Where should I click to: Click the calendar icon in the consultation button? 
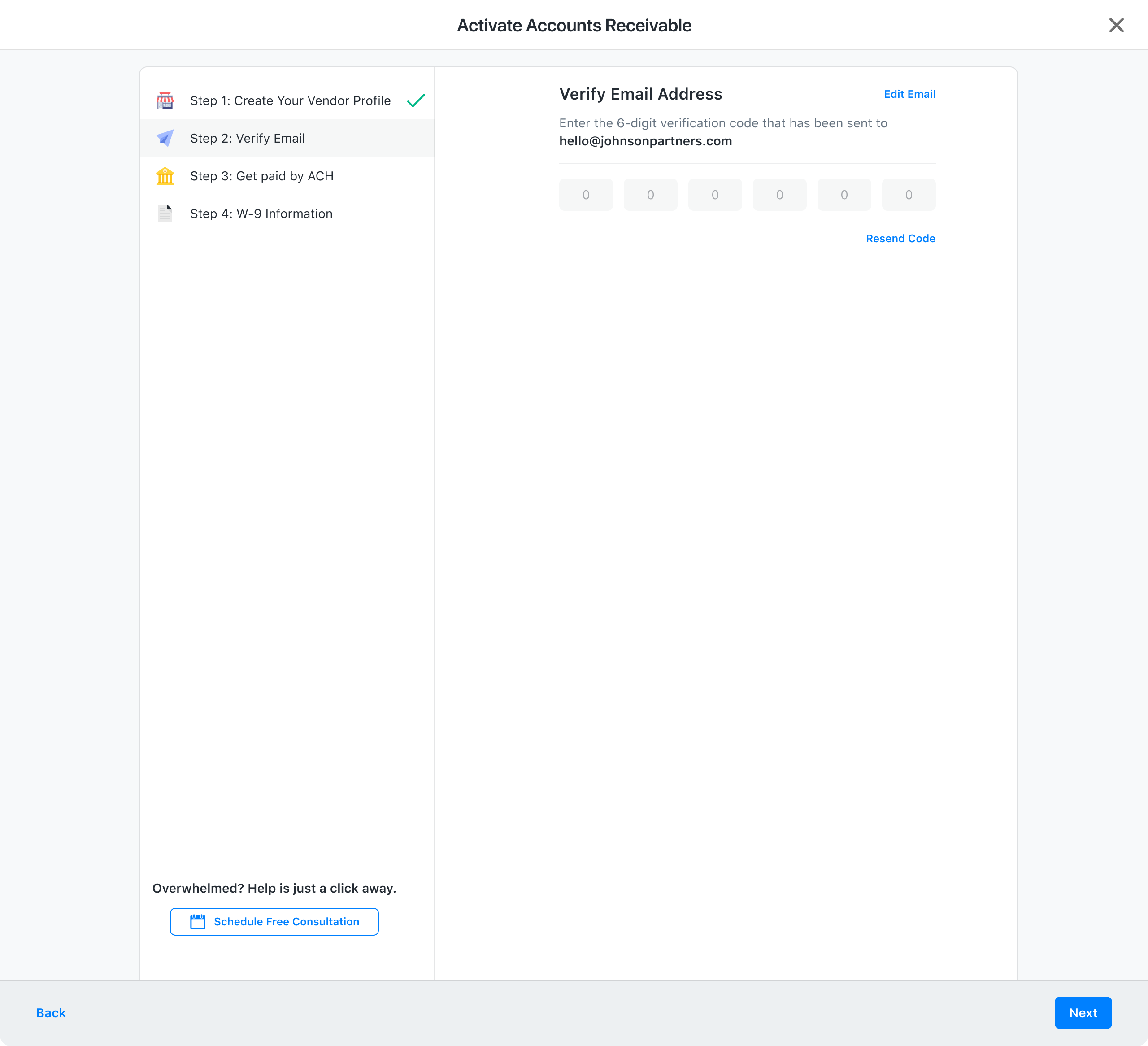pos(197,921)
